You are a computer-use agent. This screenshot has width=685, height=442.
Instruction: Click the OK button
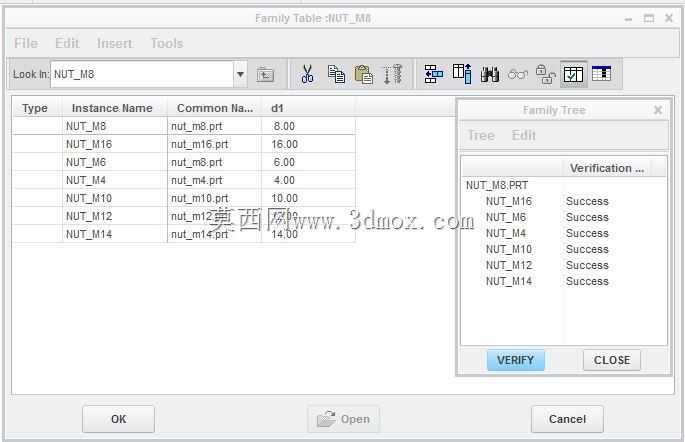pos(118,419)
